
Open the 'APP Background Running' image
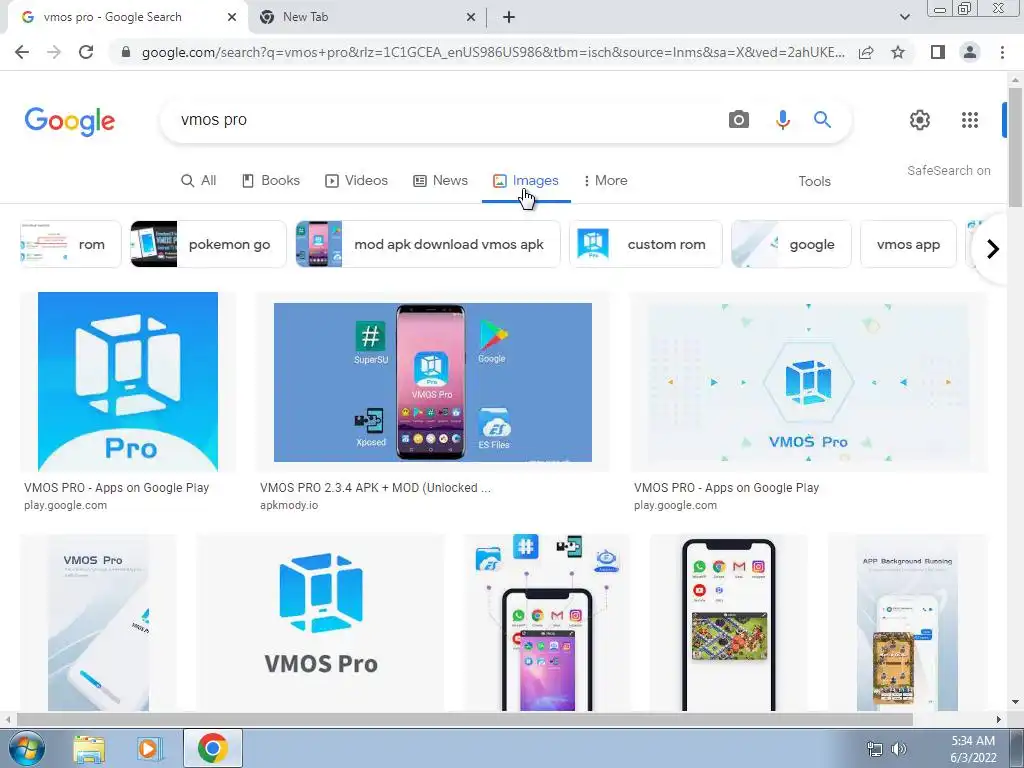907,622
